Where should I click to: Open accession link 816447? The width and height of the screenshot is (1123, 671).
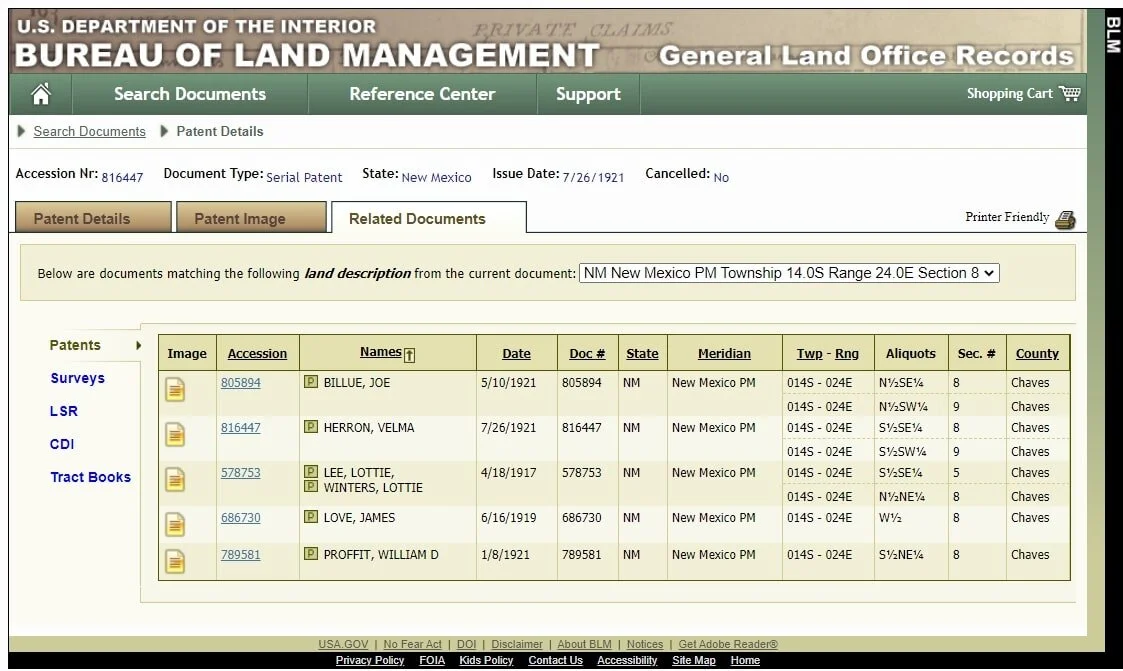[241, 428]
